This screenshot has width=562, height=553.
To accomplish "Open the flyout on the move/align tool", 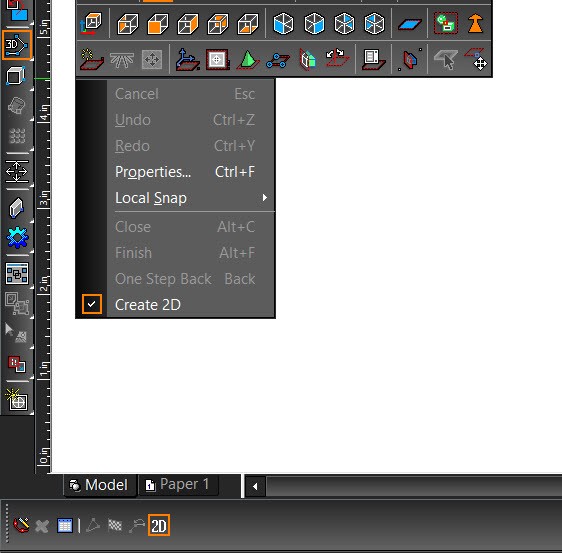I will [x=32, y=186].
